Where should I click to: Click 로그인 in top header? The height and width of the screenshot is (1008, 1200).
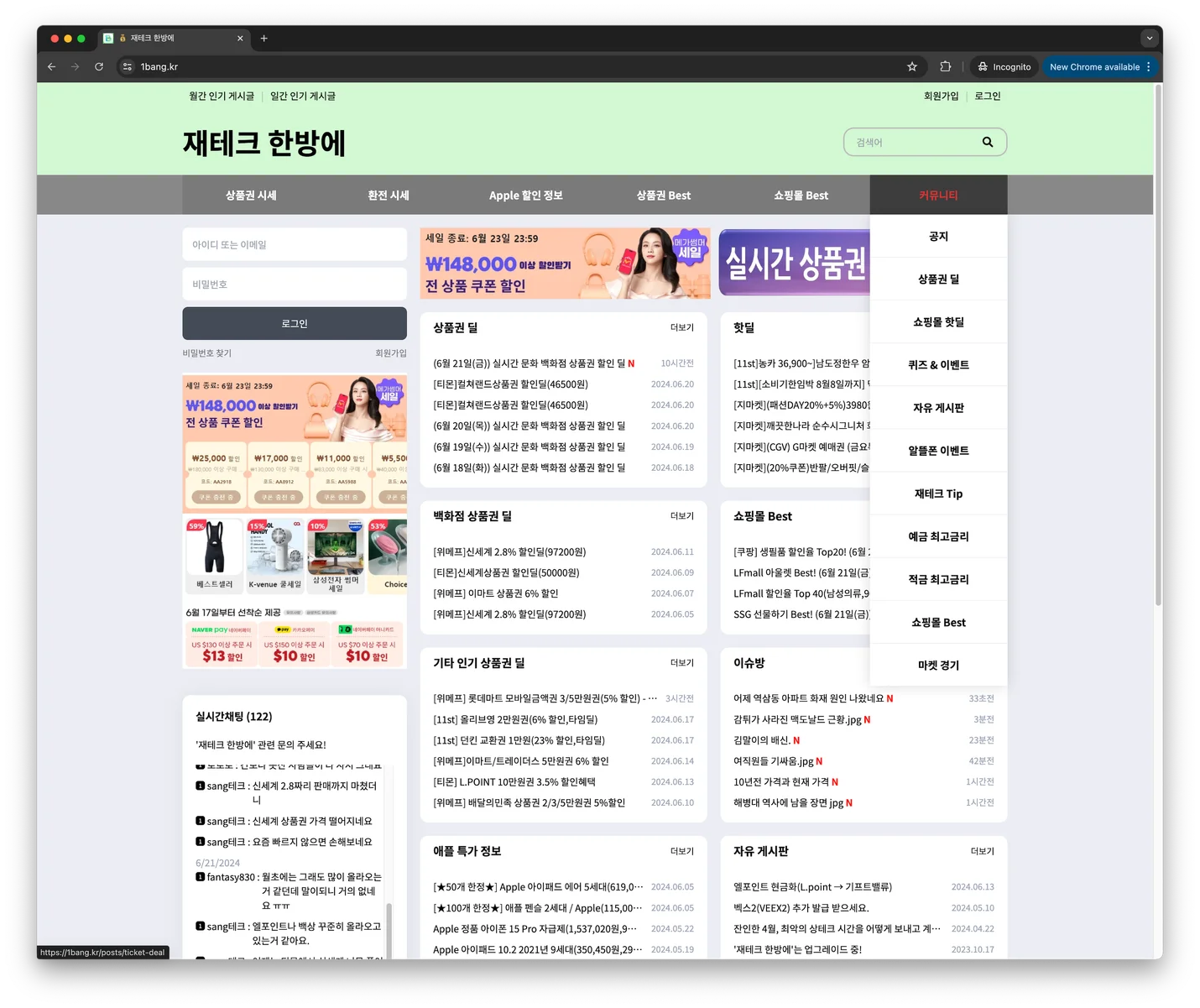point(988,96)
